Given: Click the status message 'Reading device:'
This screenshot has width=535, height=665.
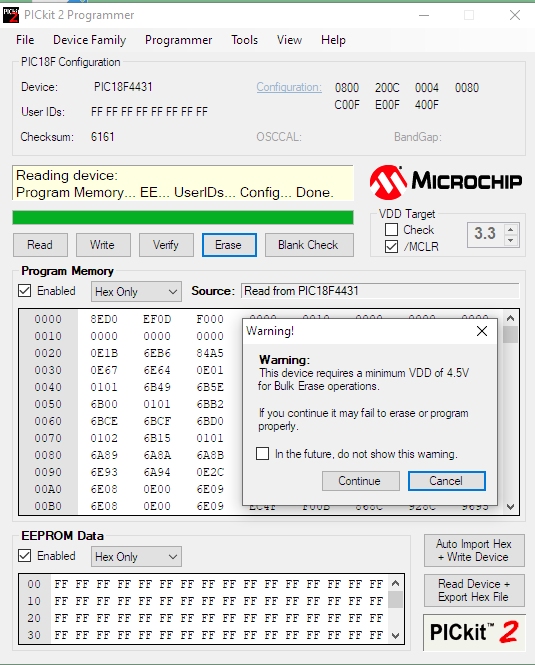Looking at the screenshot, I should click(x=67, y=175).
